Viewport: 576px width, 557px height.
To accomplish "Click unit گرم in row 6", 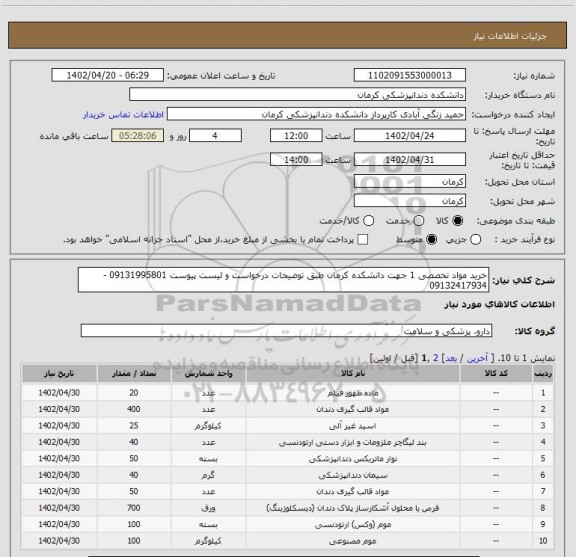I will coord(208,475).
